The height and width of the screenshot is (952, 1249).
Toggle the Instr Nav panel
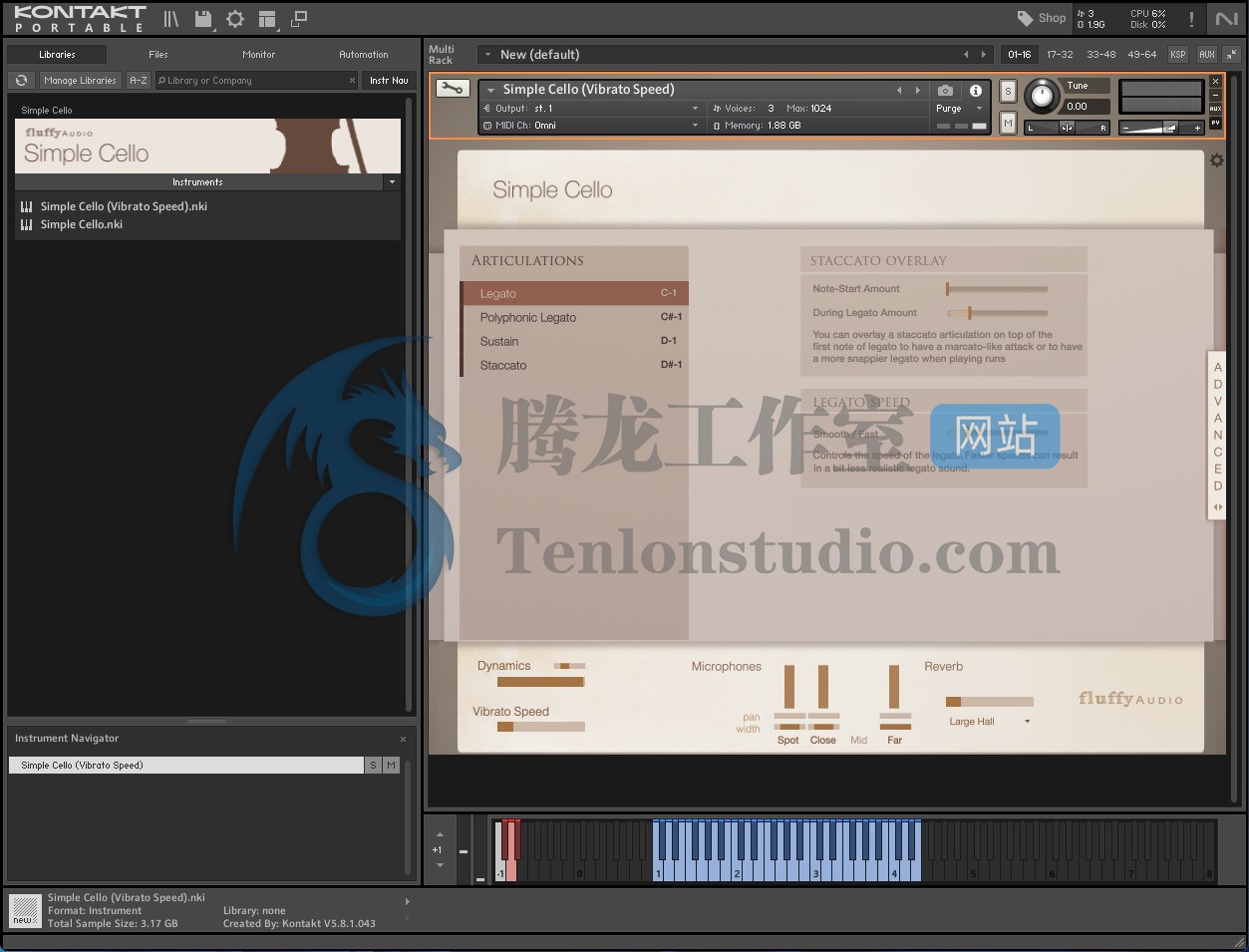point(389,81)
